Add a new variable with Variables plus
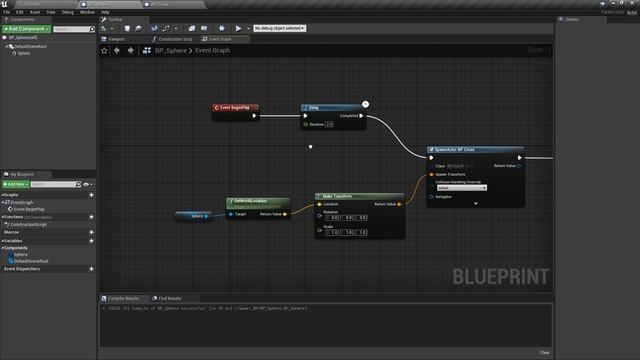This screenshot has width=640, height=360. [91, 241]
